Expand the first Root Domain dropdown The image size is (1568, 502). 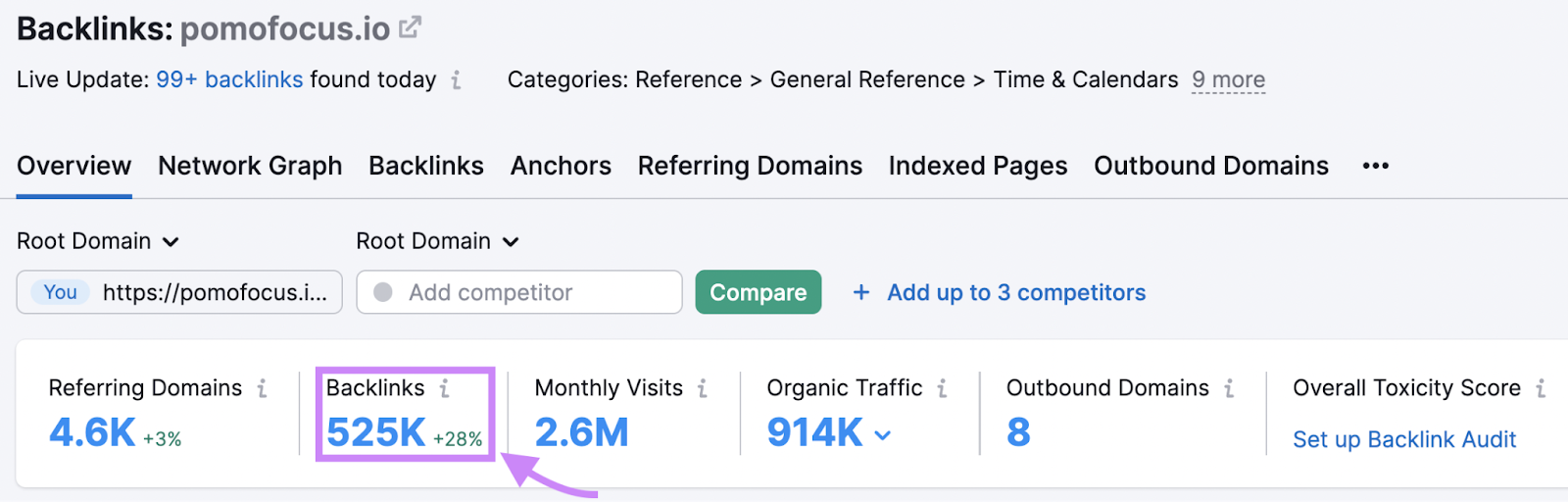[x=98, y=241]
